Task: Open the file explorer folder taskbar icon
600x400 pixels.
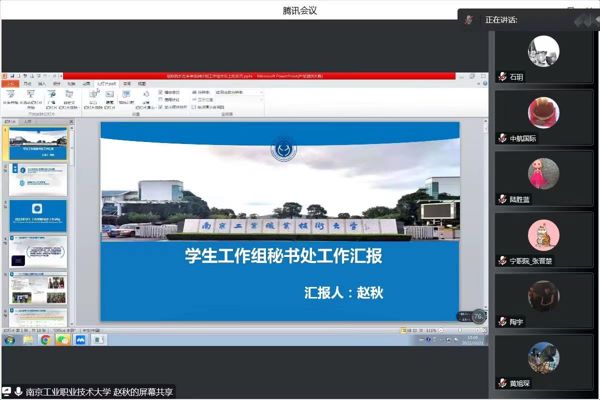Action: pos(29,340)
